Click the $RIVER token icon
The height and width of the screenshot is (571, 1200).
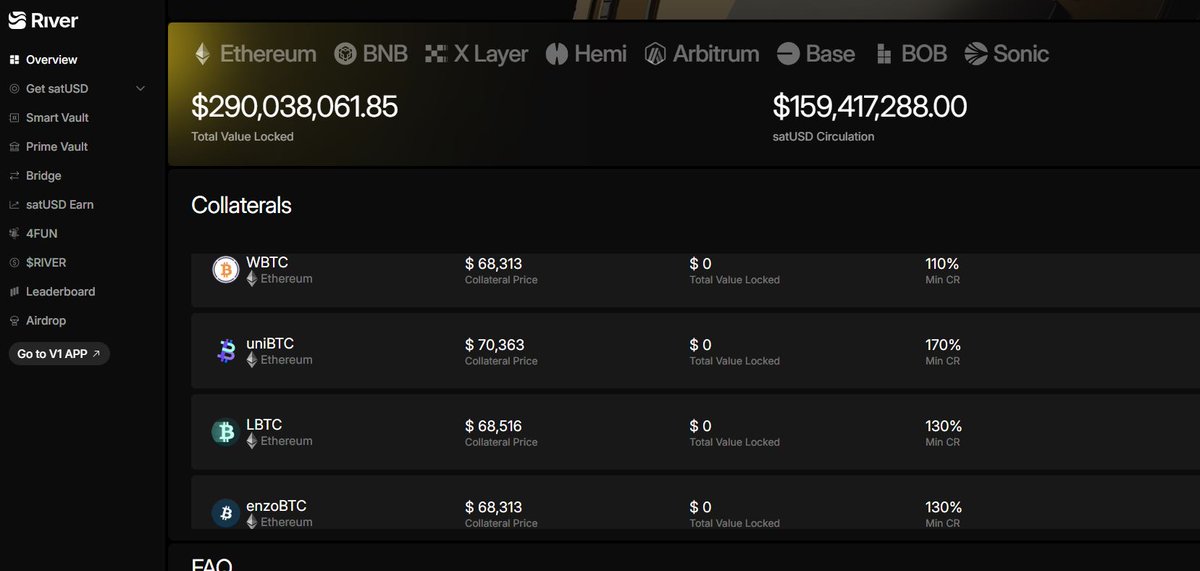coord(14,263)
